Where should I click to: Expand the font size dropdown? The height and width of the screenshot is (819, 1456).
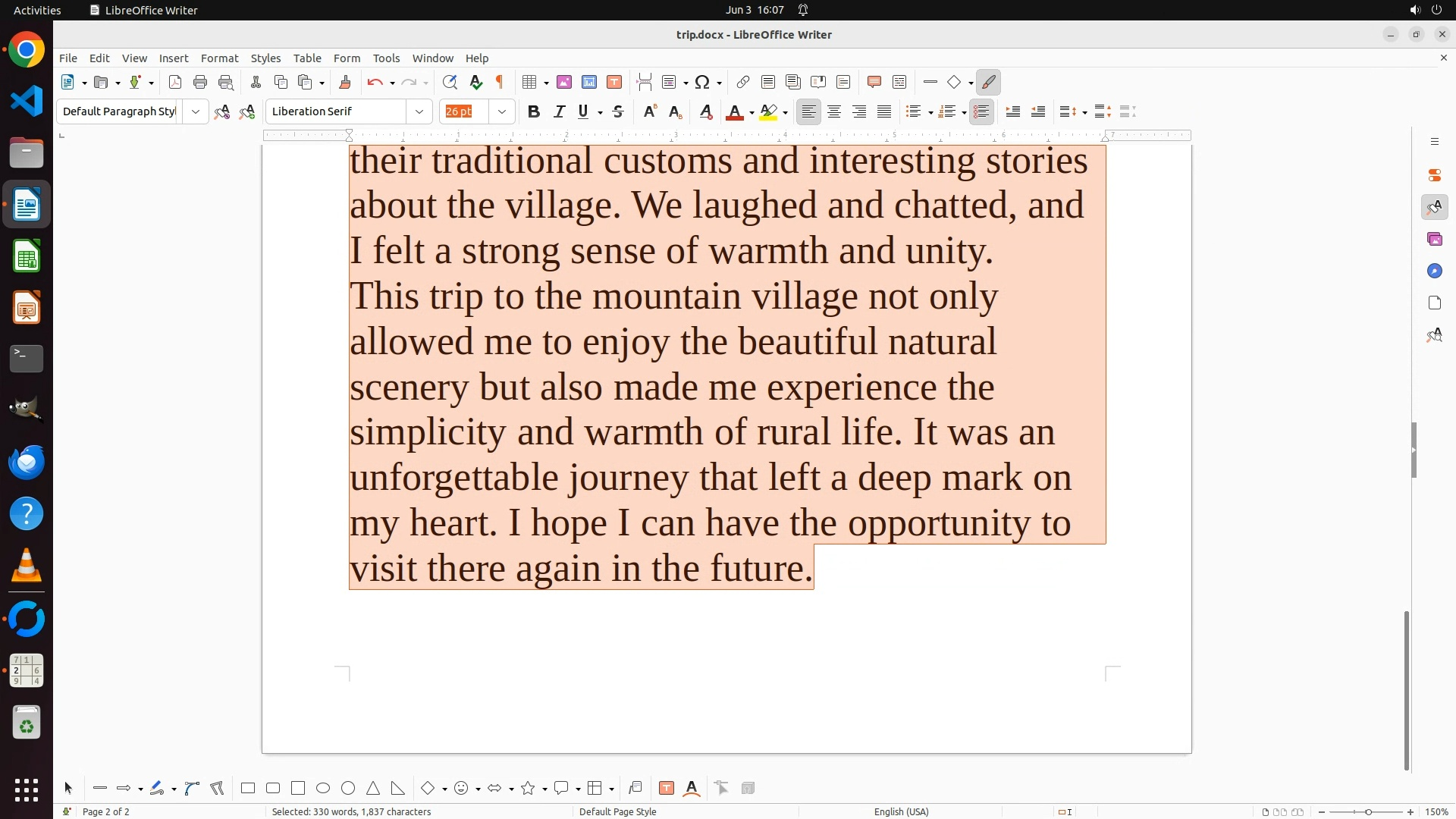(502, 111)
